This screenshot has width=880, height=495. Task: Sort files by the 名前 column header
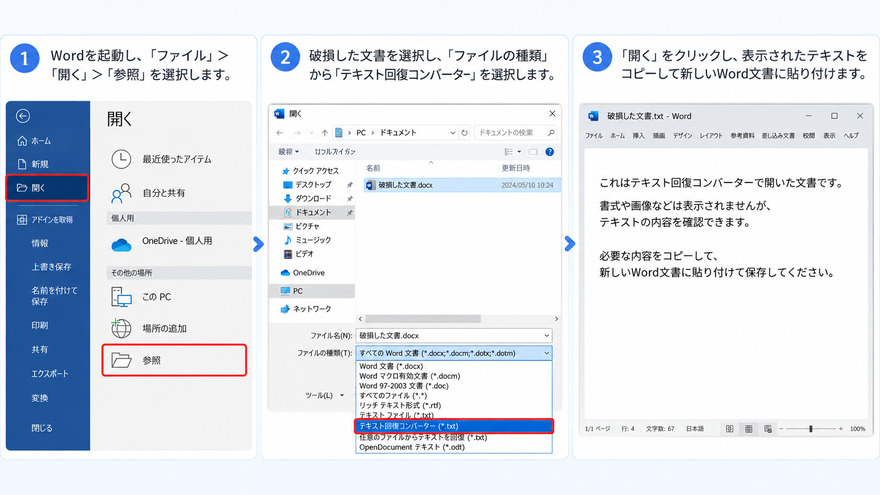pos(373,168)
